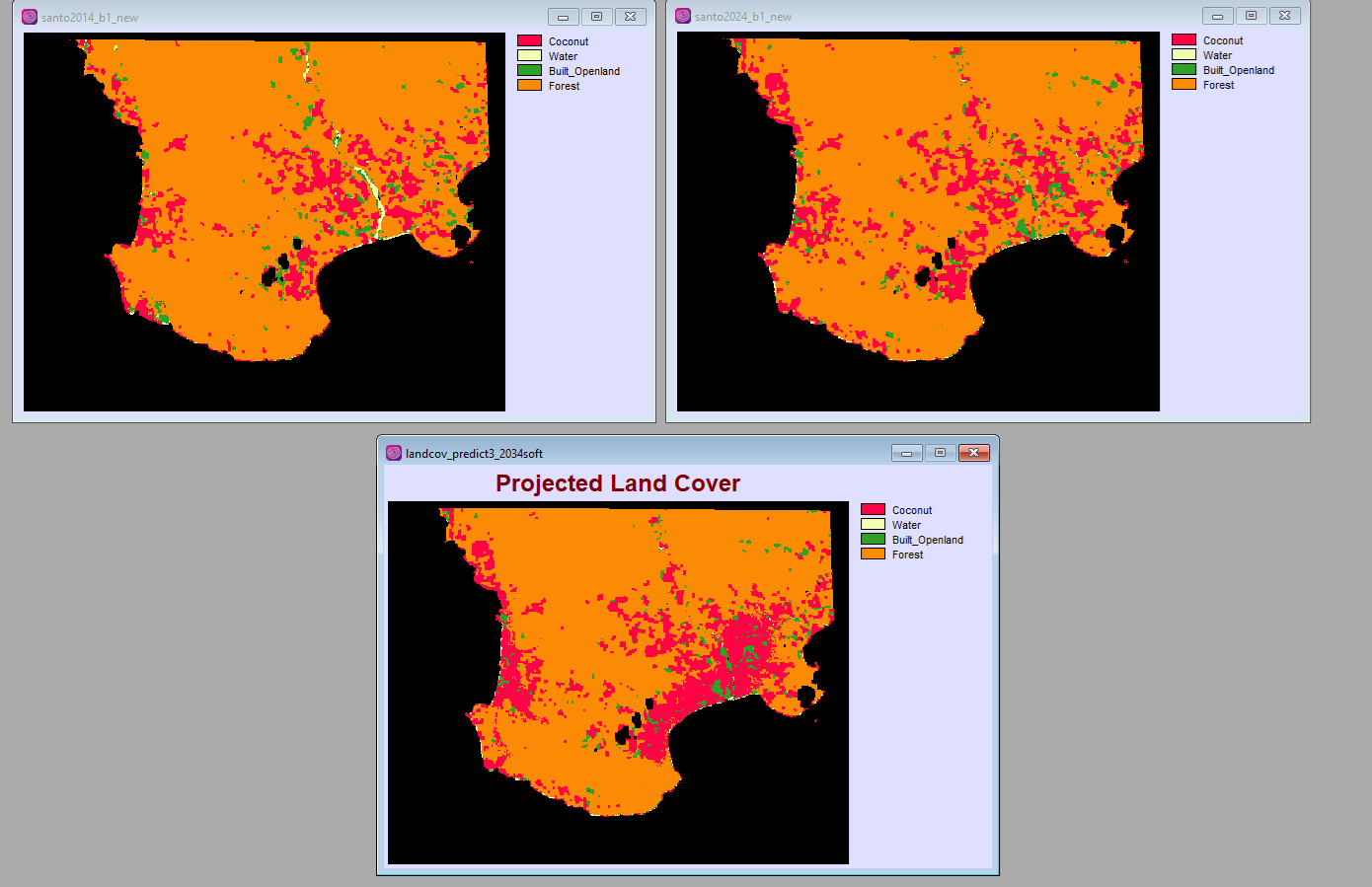This screenshot has width=1372, height=887.
Task: Click the Projected Land Cover map title
Action: [618, 483]
